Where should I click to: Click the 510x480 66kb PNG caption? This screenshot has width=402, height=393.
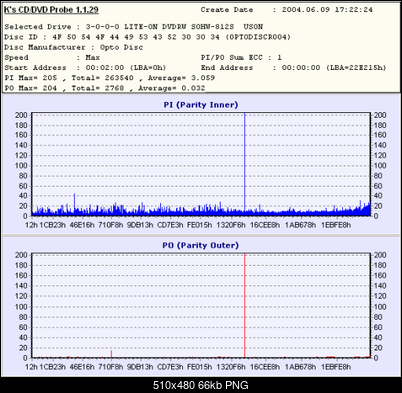pos(201,385)
